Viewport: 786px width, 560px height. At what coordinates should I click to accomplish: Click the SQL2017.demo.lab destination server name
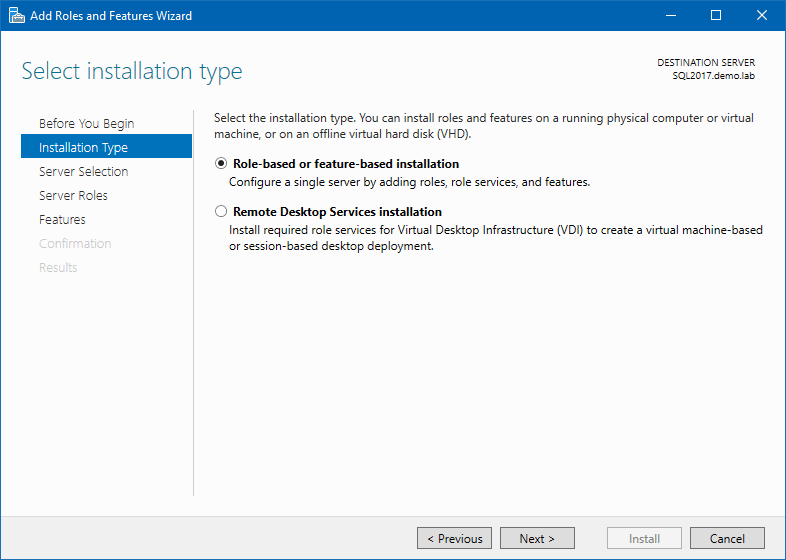[x=714, y=76]
